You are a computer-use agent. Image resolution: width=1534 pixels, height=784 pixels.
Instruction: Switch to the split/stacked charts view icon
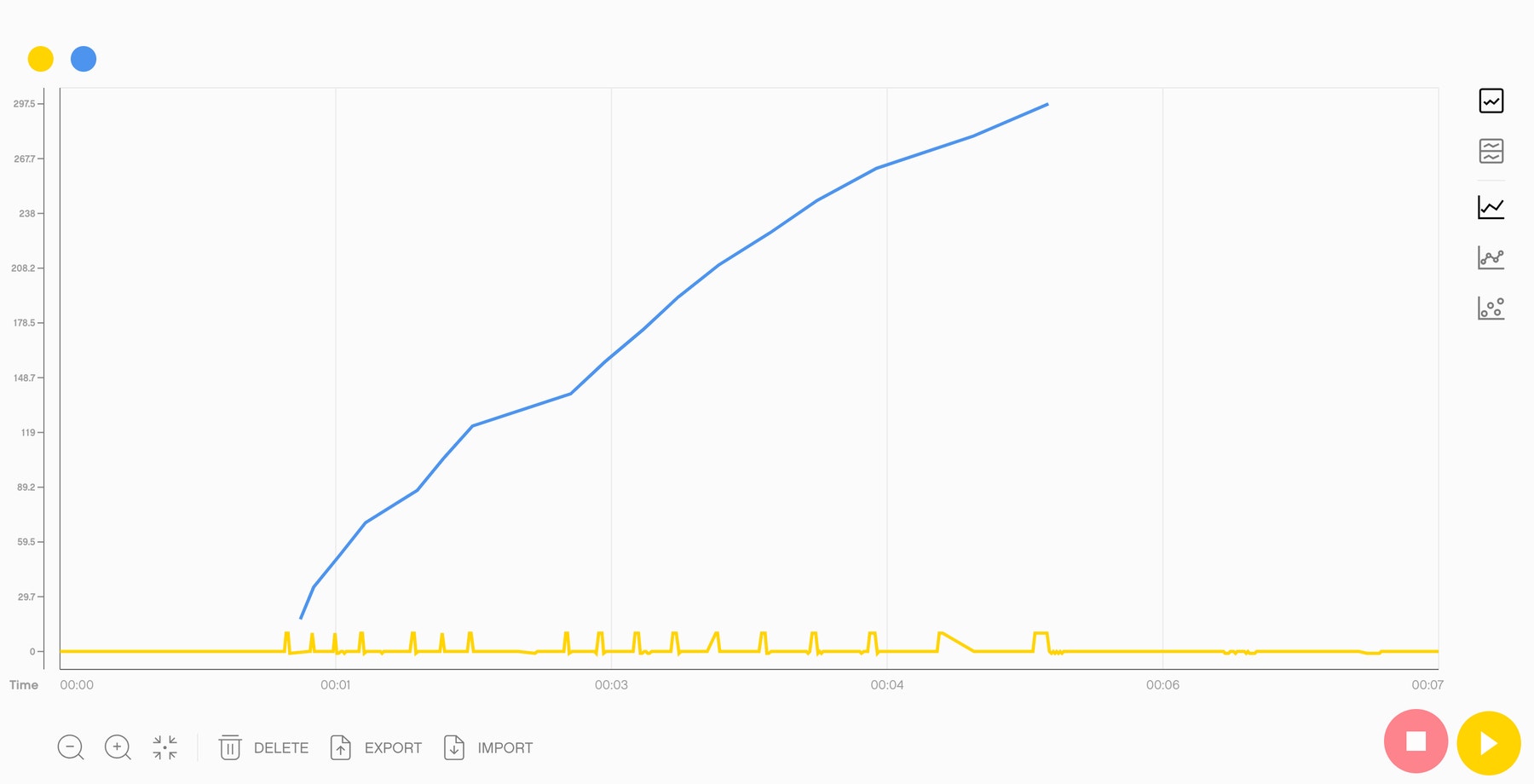coord(1491,153)
